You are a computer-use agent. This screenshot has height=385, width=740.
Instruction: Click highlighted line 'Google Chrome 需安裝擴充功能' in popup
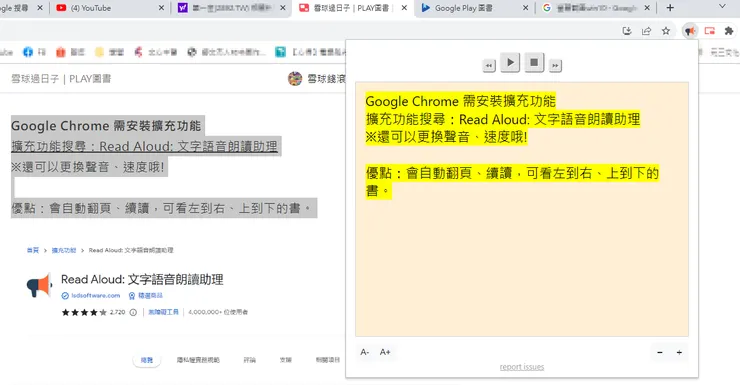pos(461,101)
